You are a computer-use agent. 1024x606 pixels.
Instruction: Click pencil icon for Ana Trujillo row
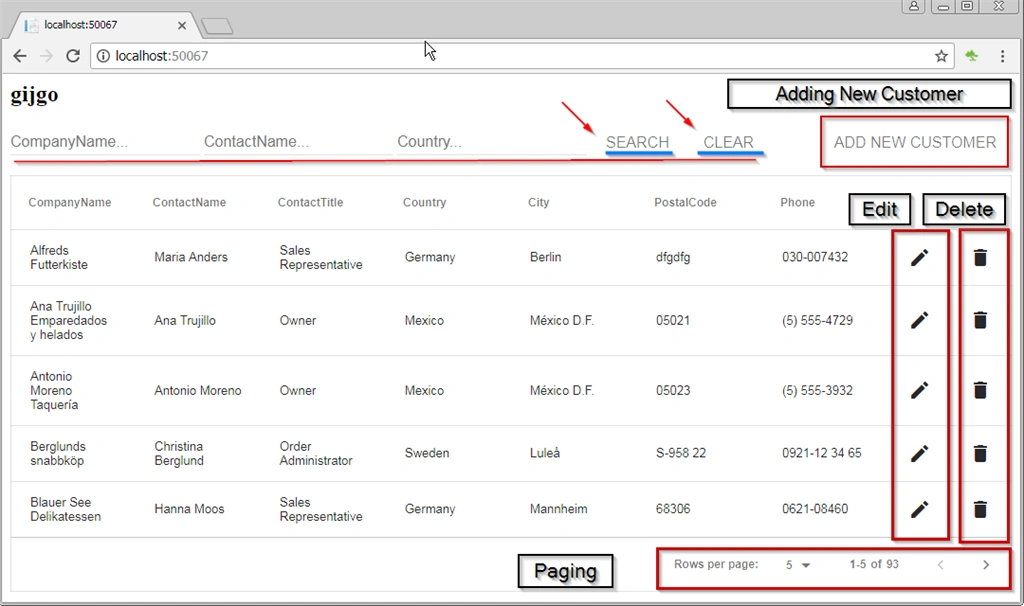click(x=920, y=320)
